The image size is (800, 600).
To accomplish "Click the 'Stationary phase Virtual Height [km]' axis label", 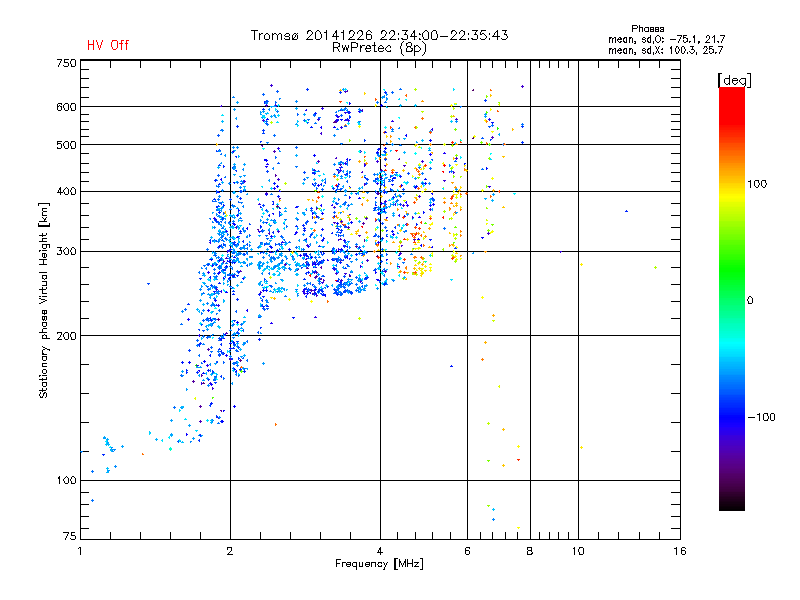I will point(44,300).
